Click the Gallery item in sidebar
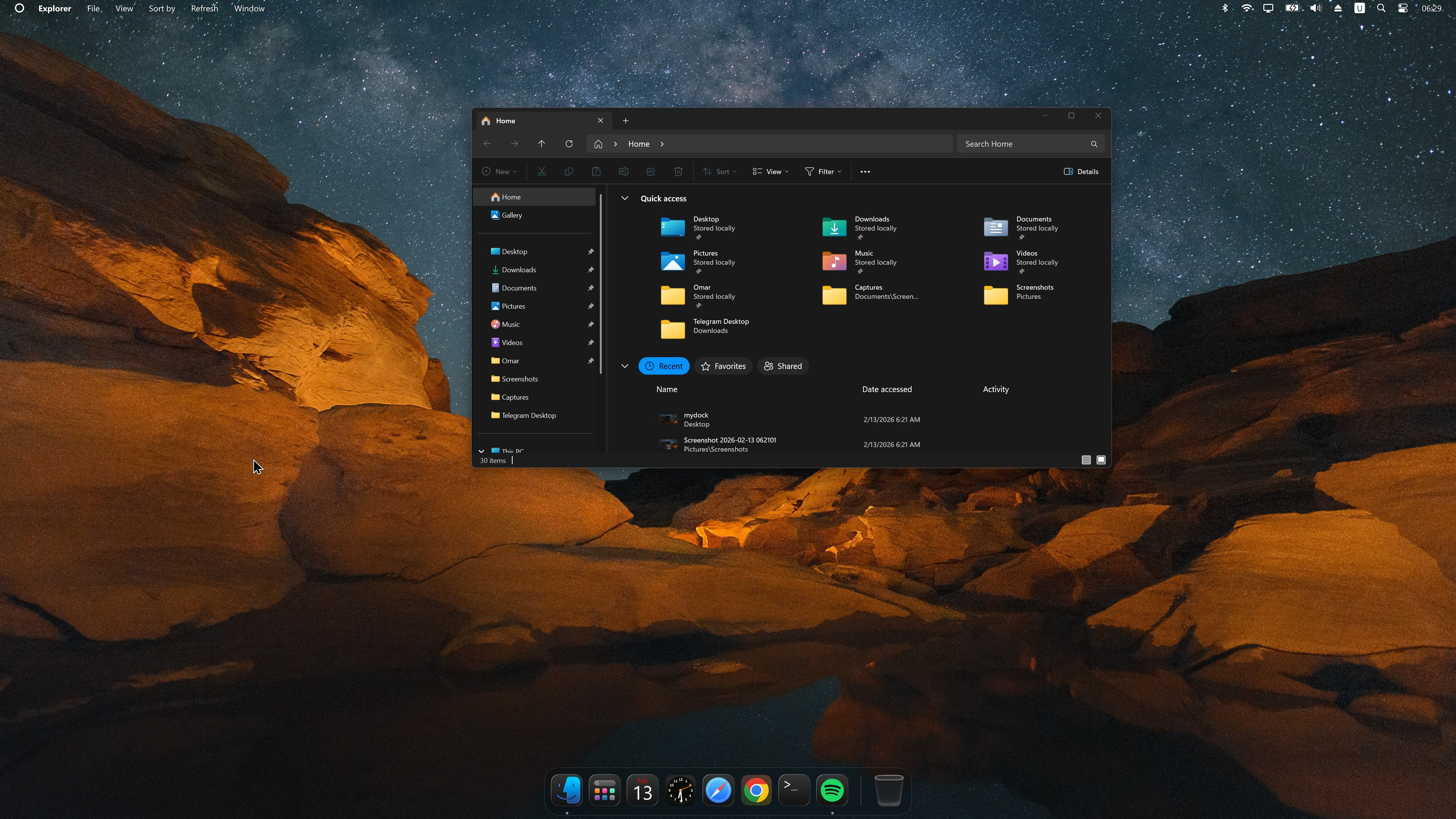 coord(511,215)
